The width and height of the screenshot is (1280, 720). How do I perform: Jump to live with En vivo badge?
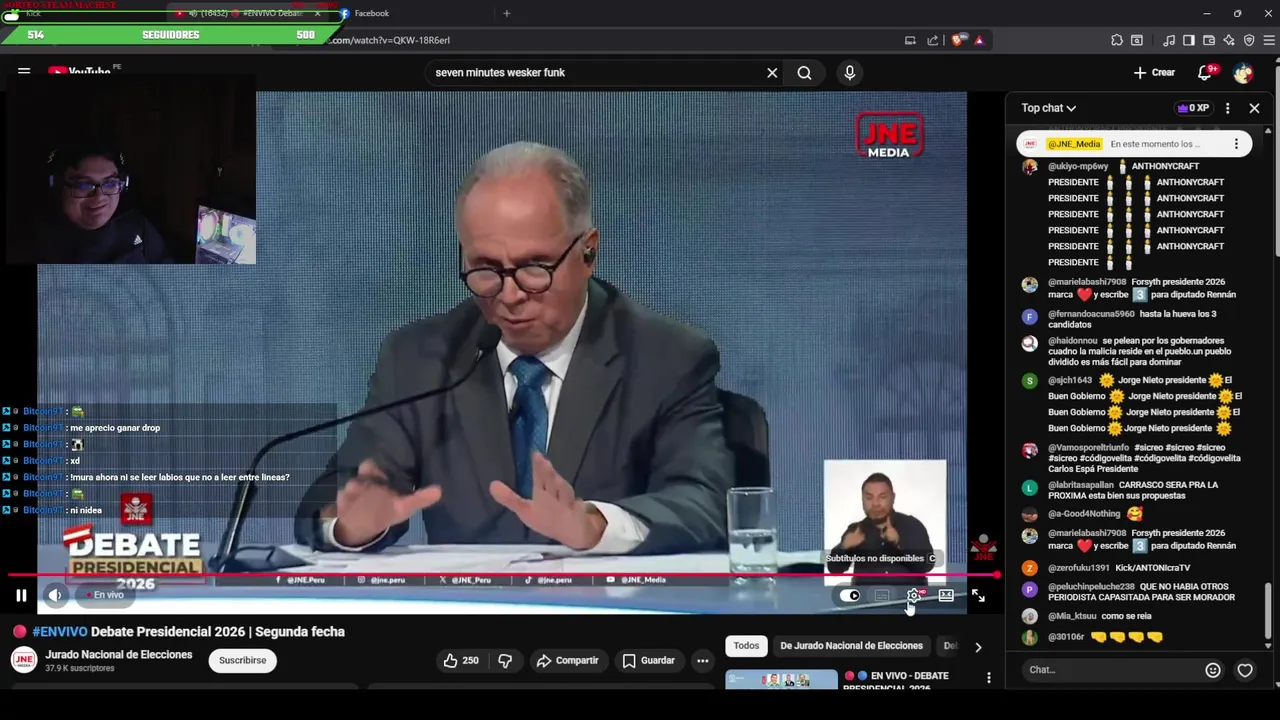click(x=105, y=595)
